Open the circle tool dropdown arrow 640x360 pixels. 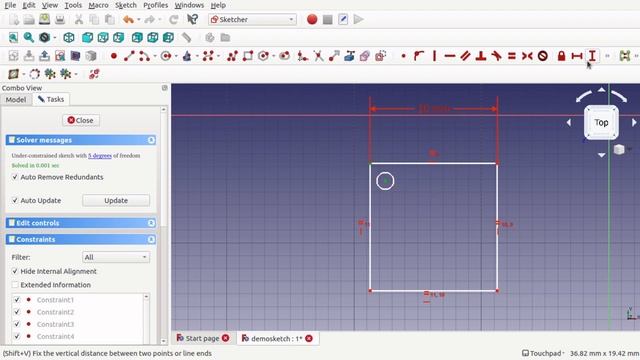(x=176, y=56)
